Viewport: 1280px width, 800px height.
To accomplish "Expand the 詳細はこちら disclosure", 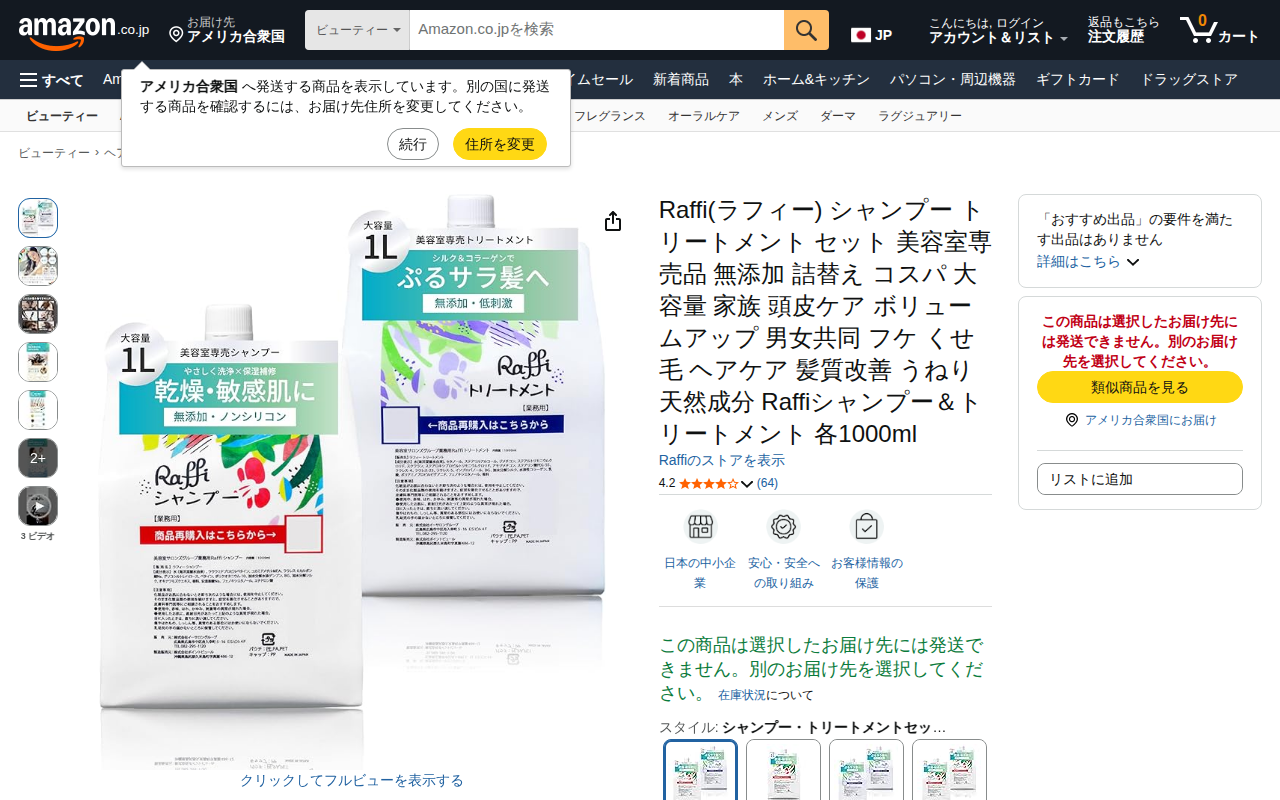I will tap(1088, 262).
